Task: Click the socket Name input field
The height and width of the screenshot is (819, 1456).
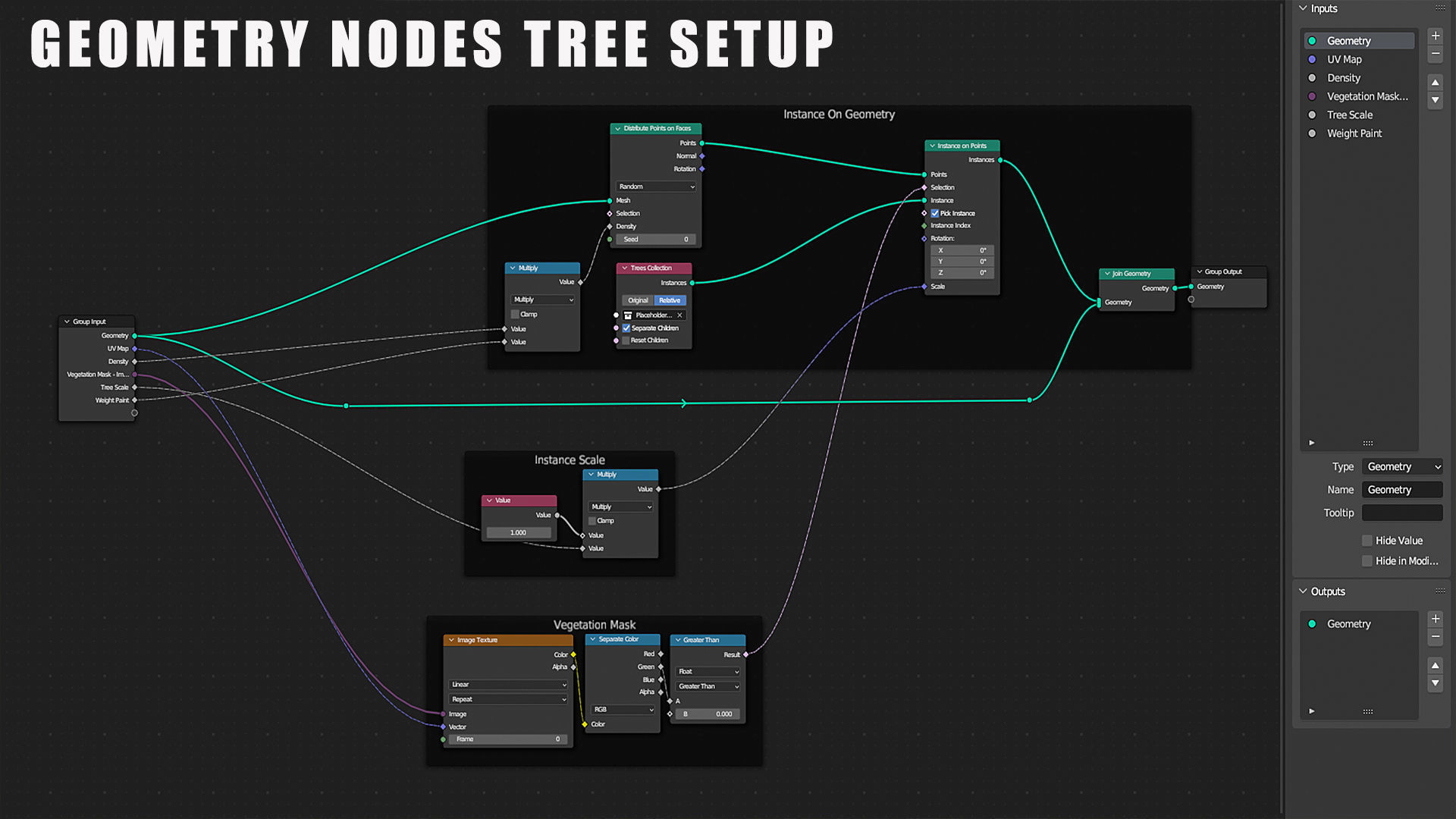Action: tap(1401, 490)
